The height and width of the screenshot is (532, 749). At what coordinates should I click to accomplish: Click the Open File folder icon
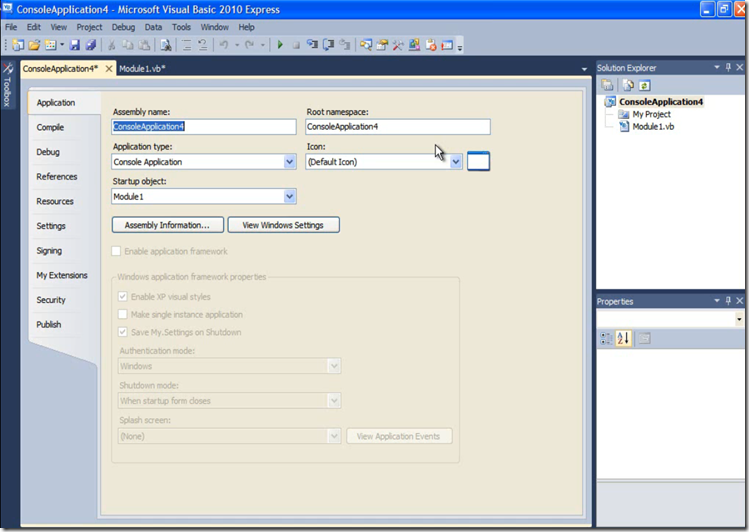(x=34, y=45)
